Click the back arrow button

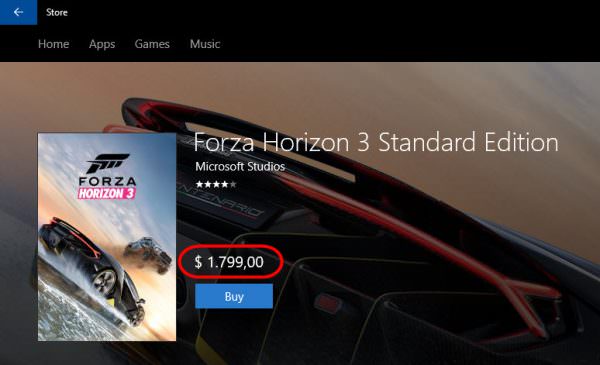tap(18, 12)
